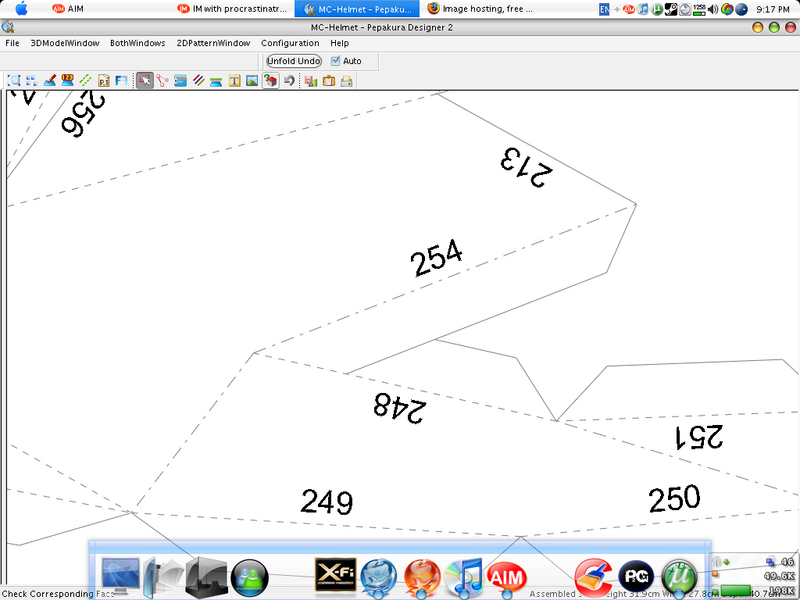
Task: Click face number 248 in the pattern
Action: click(x=400, y=408)
